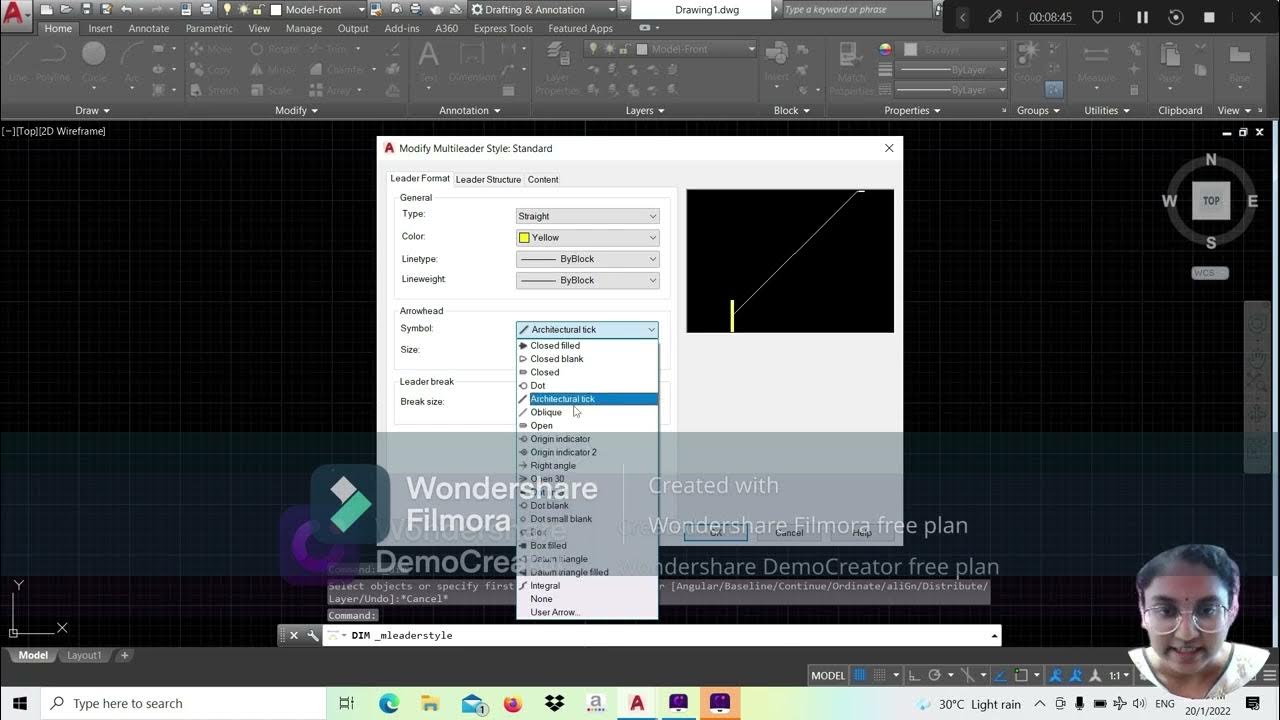Click the Open file icon in quick access toolbar
1280x720 pixels.
66,9
